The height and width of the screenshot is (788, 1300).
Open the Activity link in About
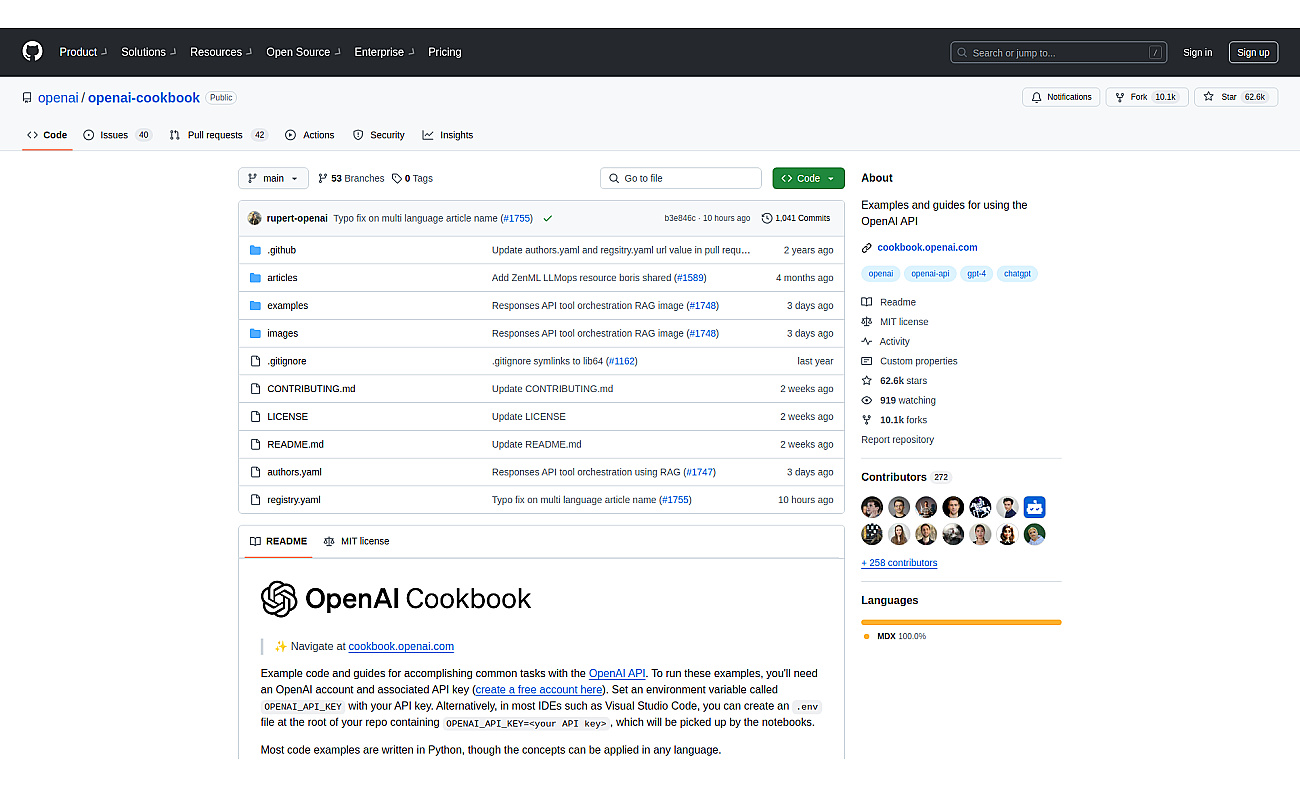coord(894,342)
